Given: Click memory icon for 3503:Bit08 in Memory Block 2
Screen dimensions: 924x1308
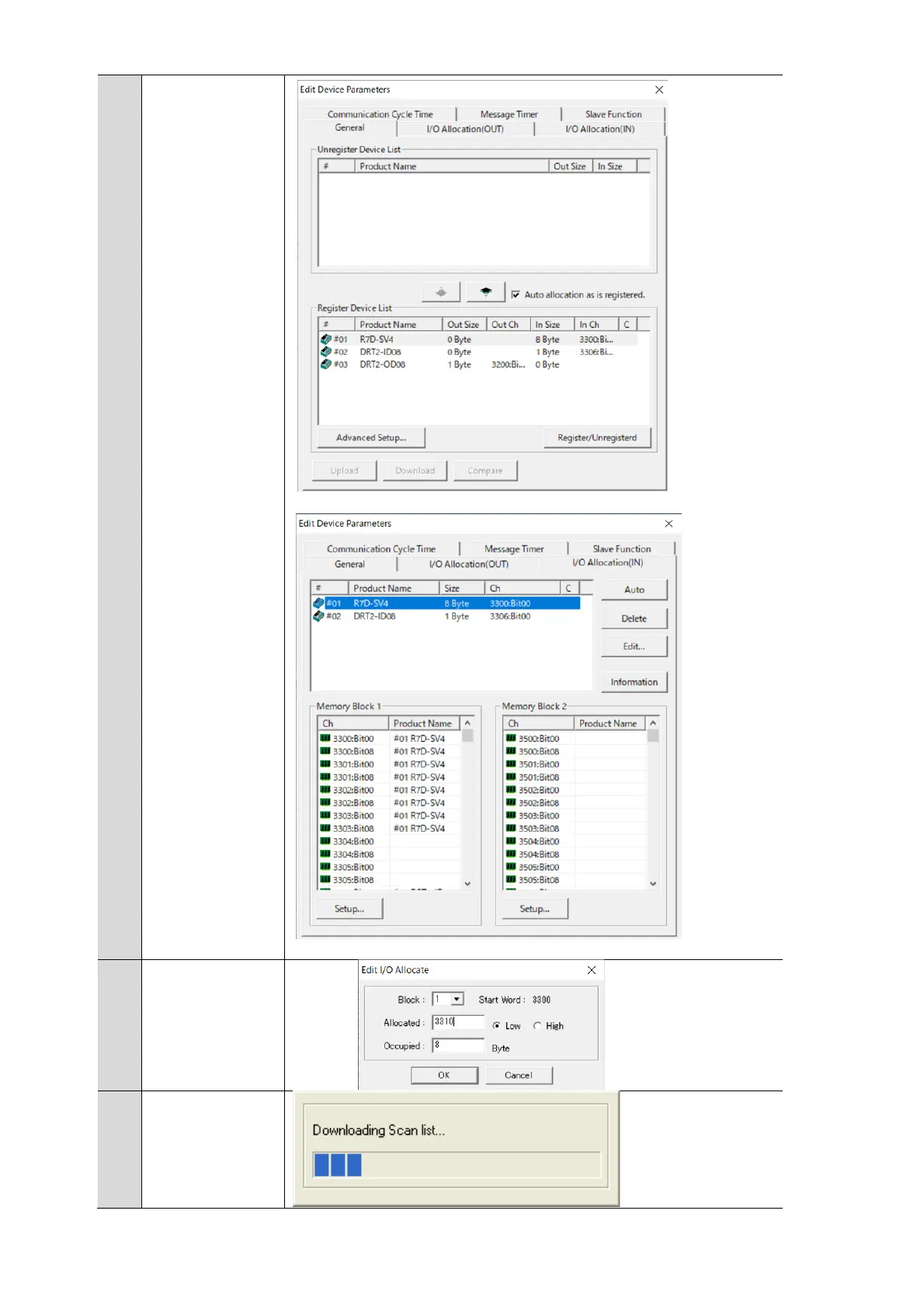Looking at the screenshot, I should 511,829.
